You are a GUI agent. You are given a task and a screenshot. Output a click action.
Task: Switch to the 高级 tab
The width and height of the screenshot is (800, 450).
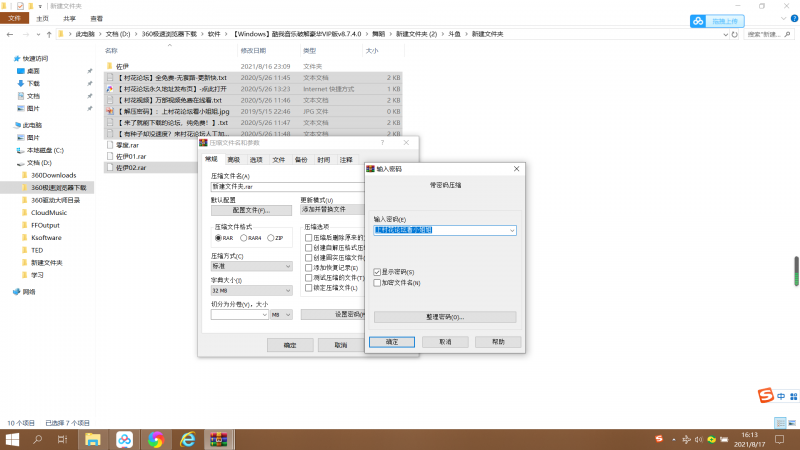tap(234, 159)
